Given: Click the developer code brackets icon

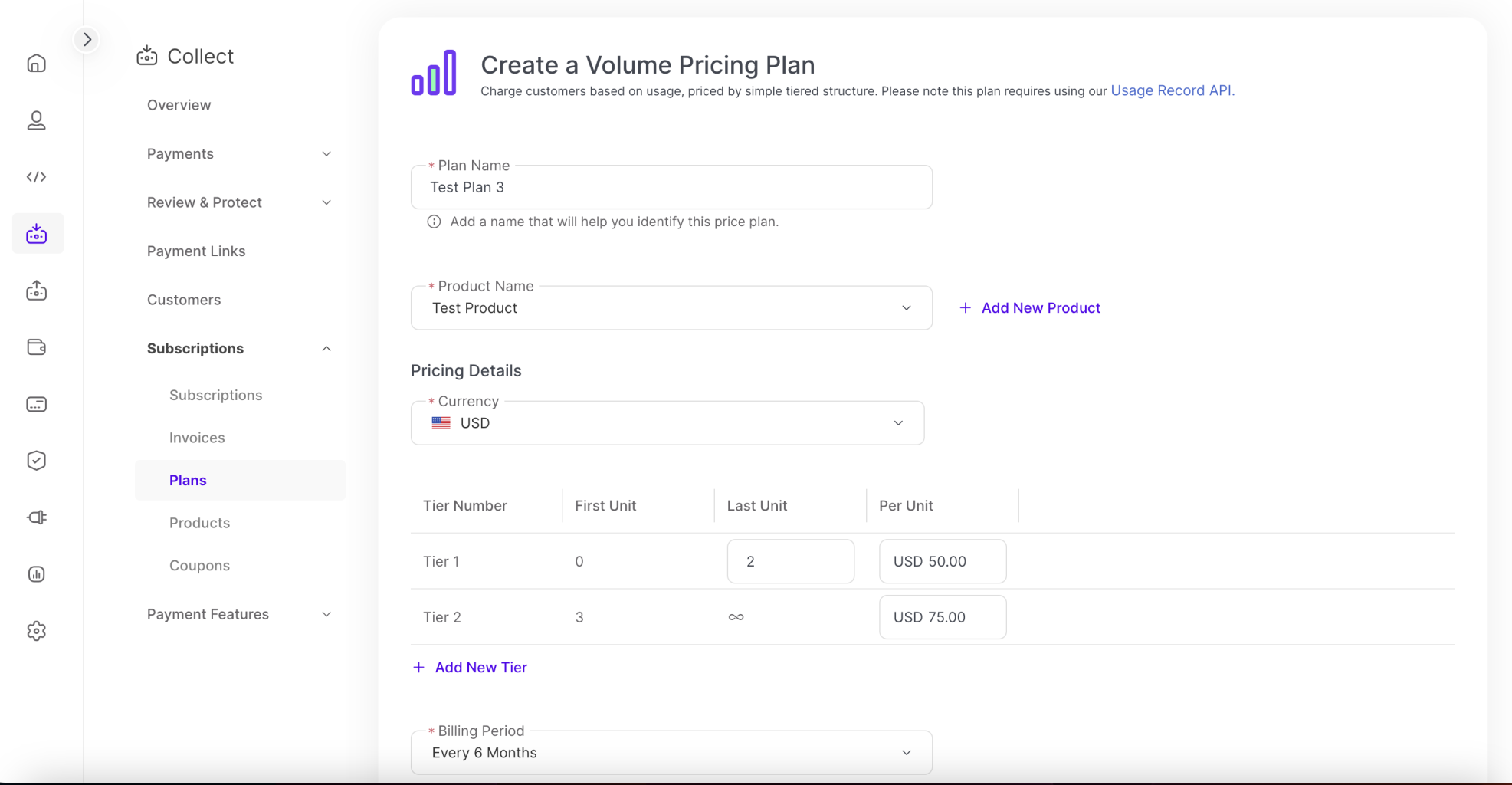Looking at the screenshot, I should click(36, 177).
